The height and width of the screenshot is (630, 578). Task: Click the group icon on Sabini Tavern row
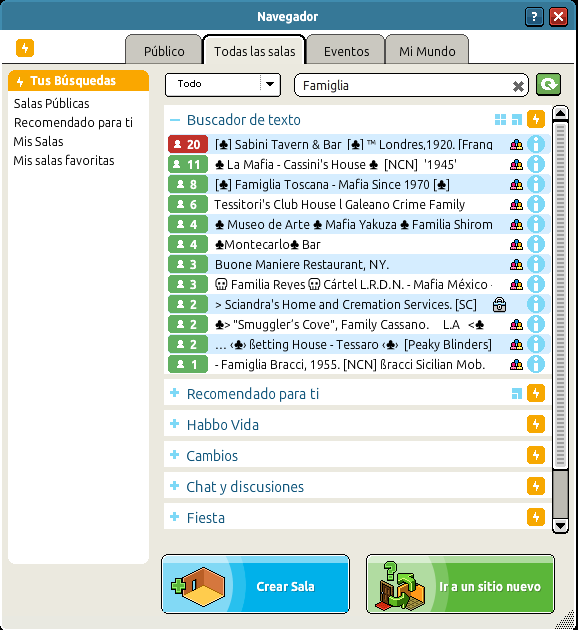[x=516, y=145]
